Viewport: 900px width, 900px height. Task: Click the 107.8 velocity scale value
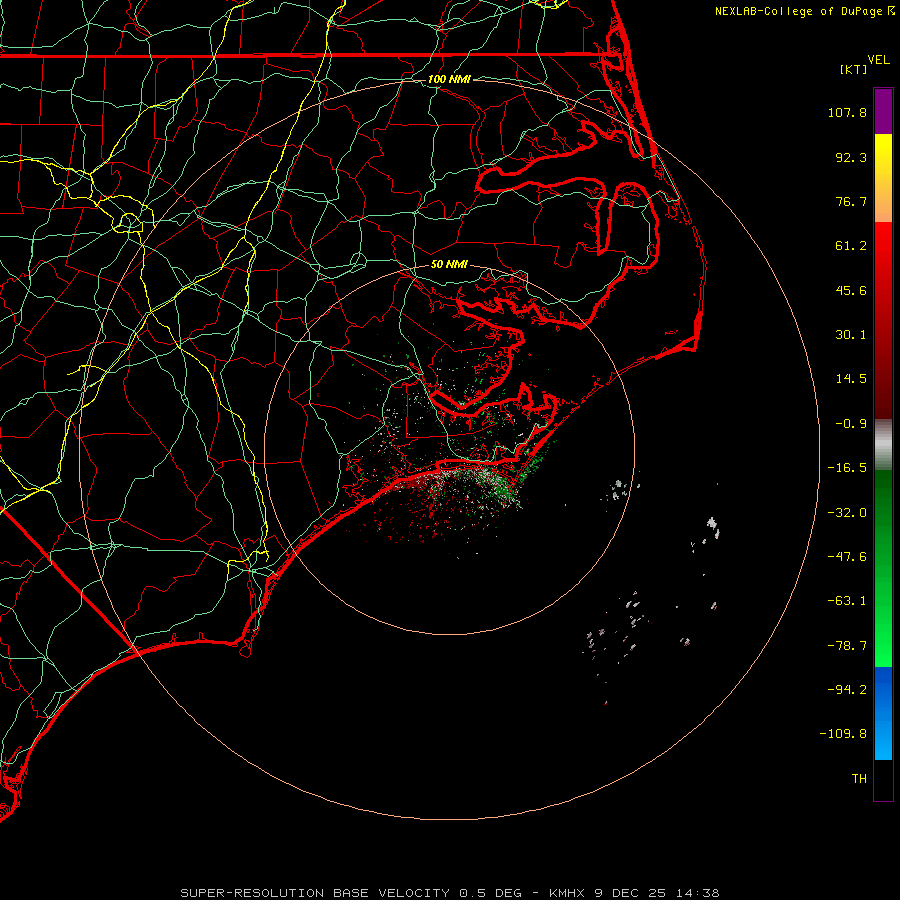coord(847,112)
